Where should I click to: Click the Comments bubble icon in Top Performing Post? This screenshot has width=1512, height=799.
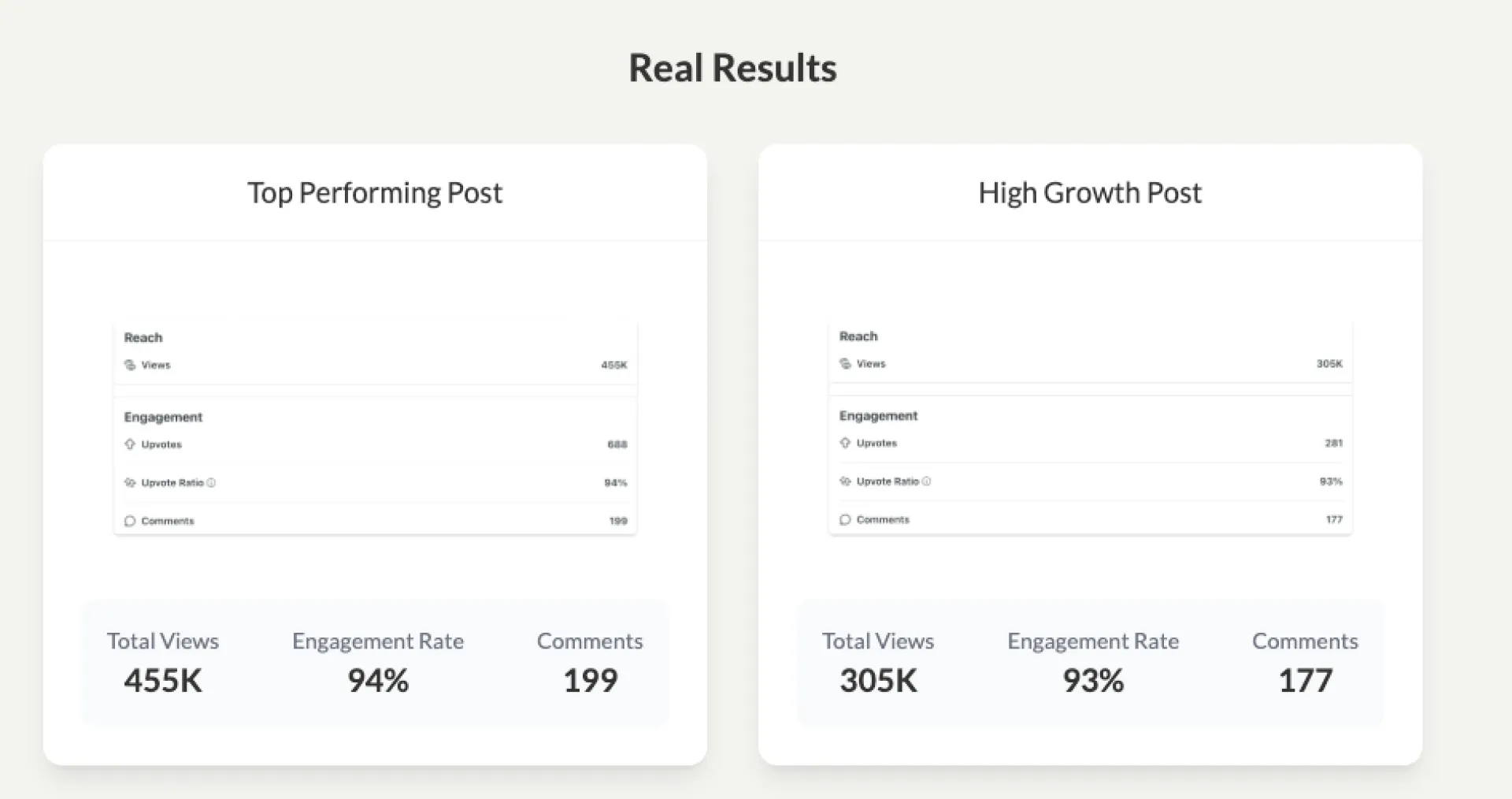pyautogui.click(x=130, y=522)
